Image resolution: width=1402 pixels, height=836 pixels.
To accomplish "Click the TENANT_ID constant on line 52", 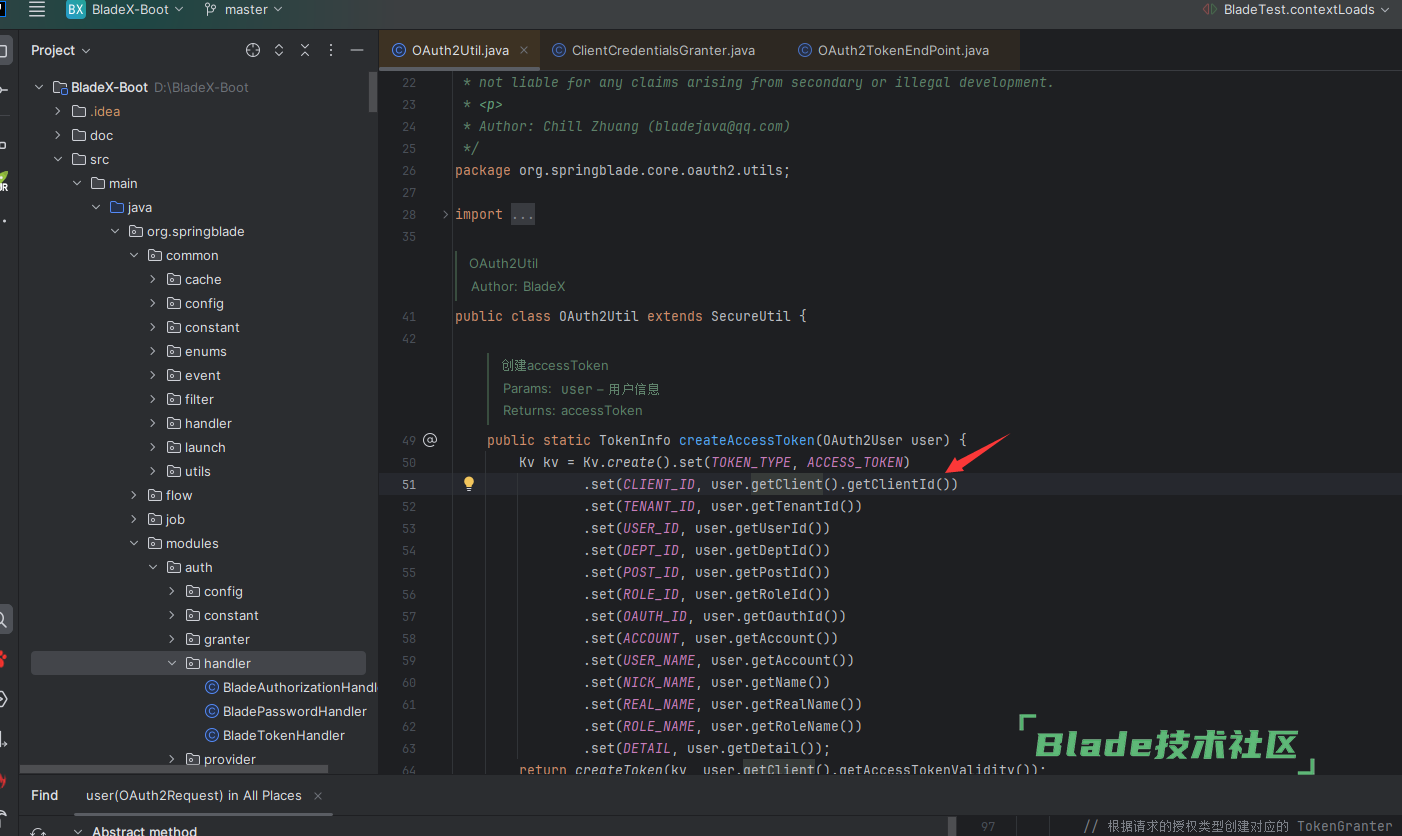I will 659,506.
